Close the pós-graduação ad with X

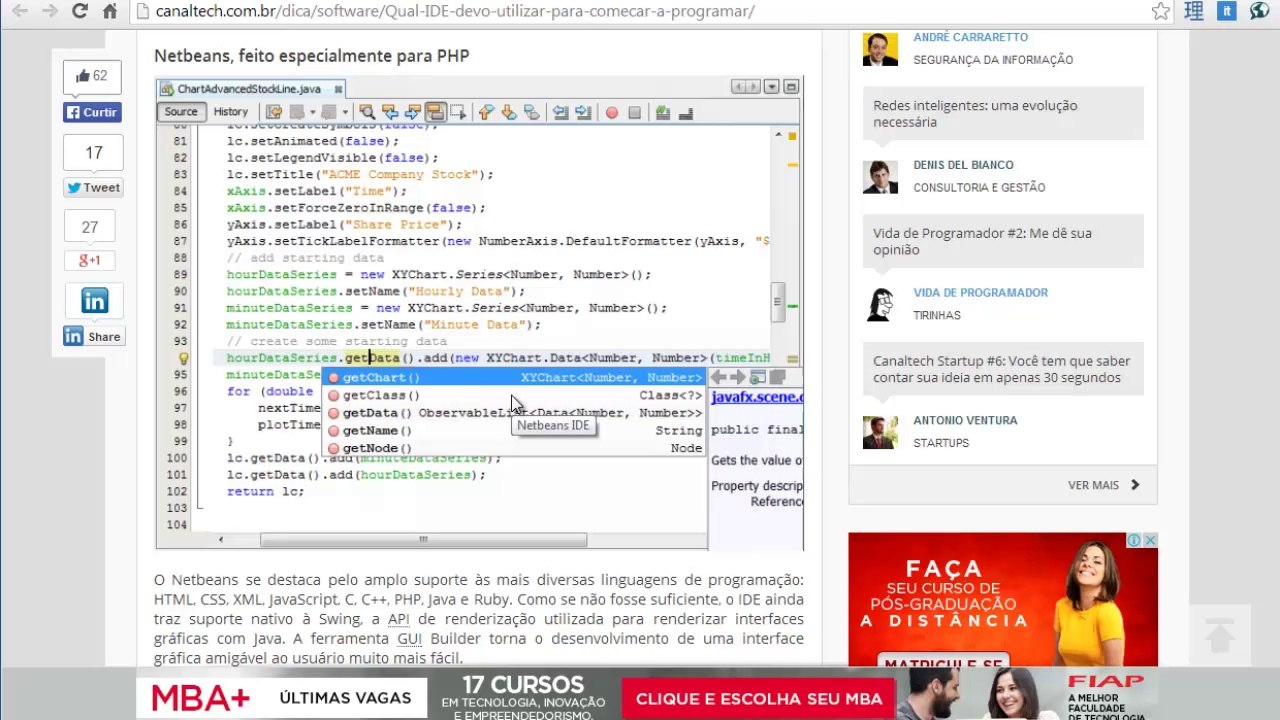click(1150, 540)
